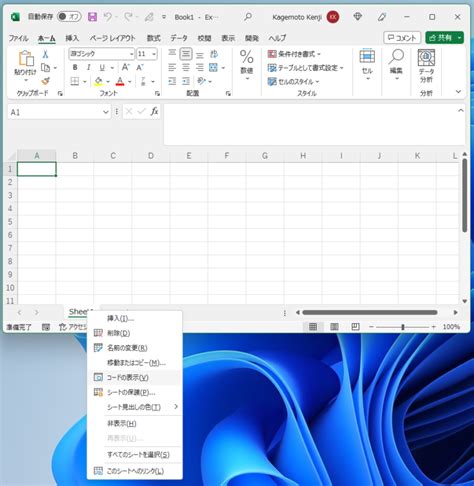Open Conditional Formatting (条件付き書式) dropdown
474x486 pixels.
pos(294,54)
